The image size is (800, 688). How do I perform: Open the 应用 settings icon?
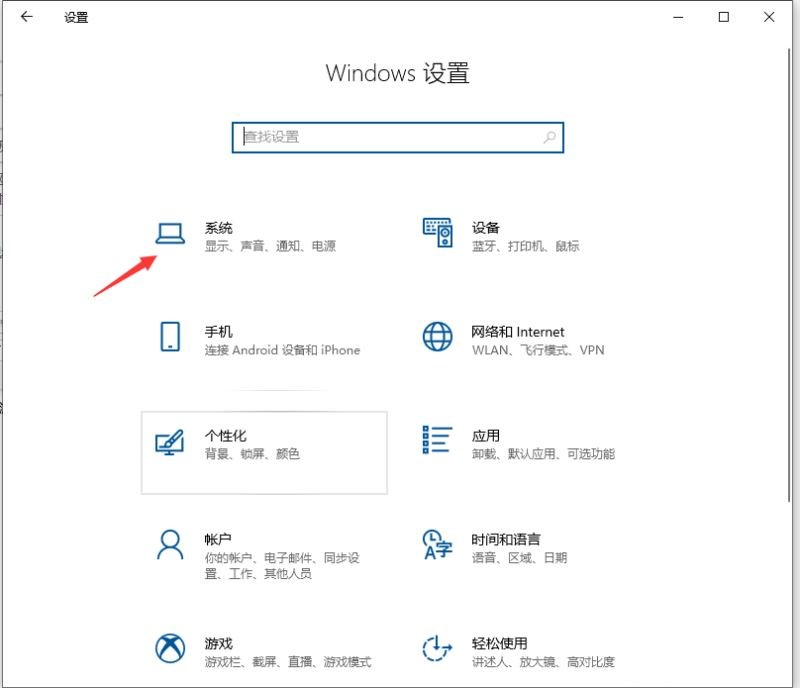pos(437,441)
